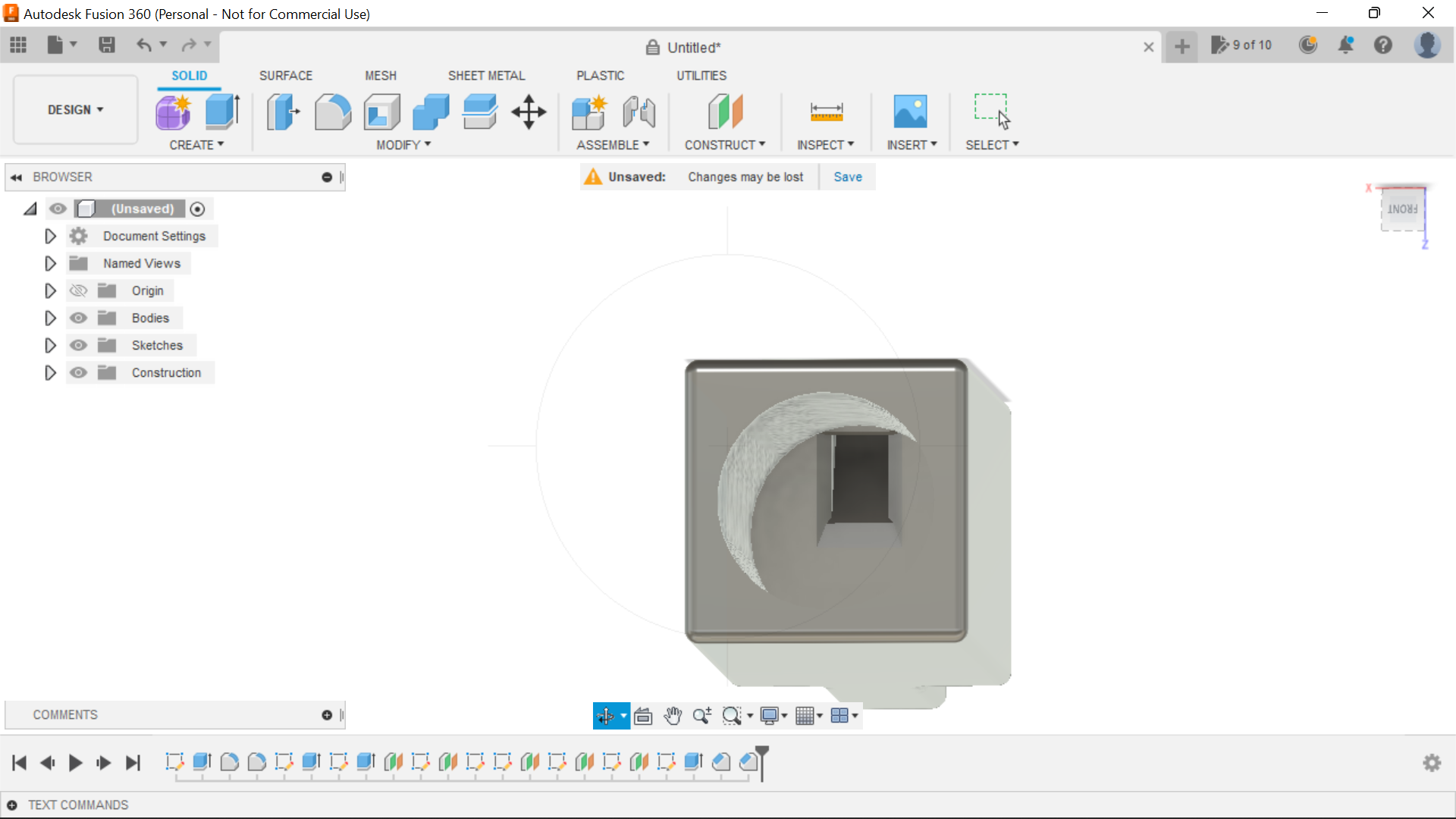The width and height of the screenshot is (1456, 819).
Task: Open the DESIGN workspace dropdown
Action: point(74,109)
